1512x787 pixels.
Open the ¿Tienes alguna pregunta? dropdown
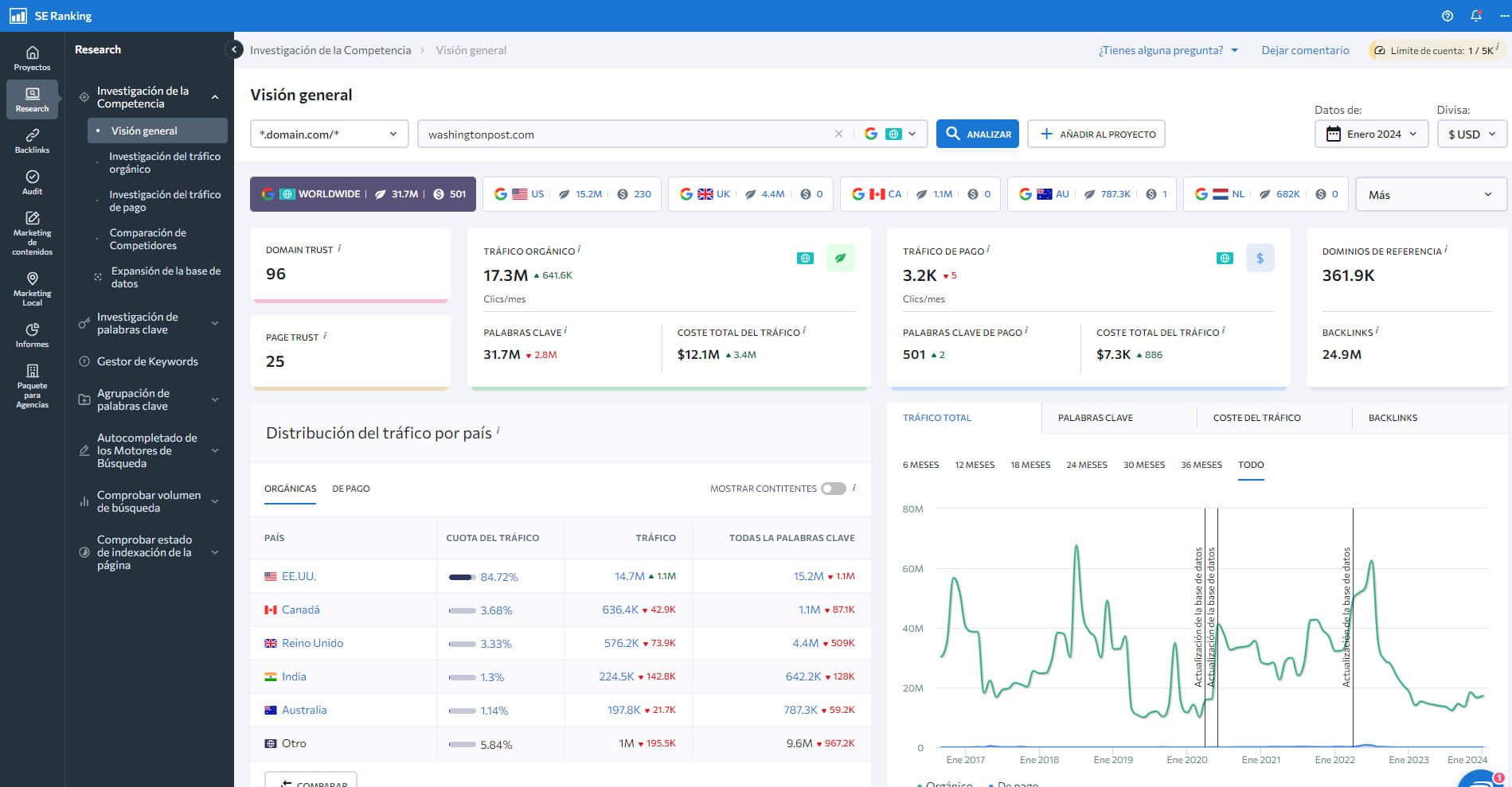pos(1168,50)
